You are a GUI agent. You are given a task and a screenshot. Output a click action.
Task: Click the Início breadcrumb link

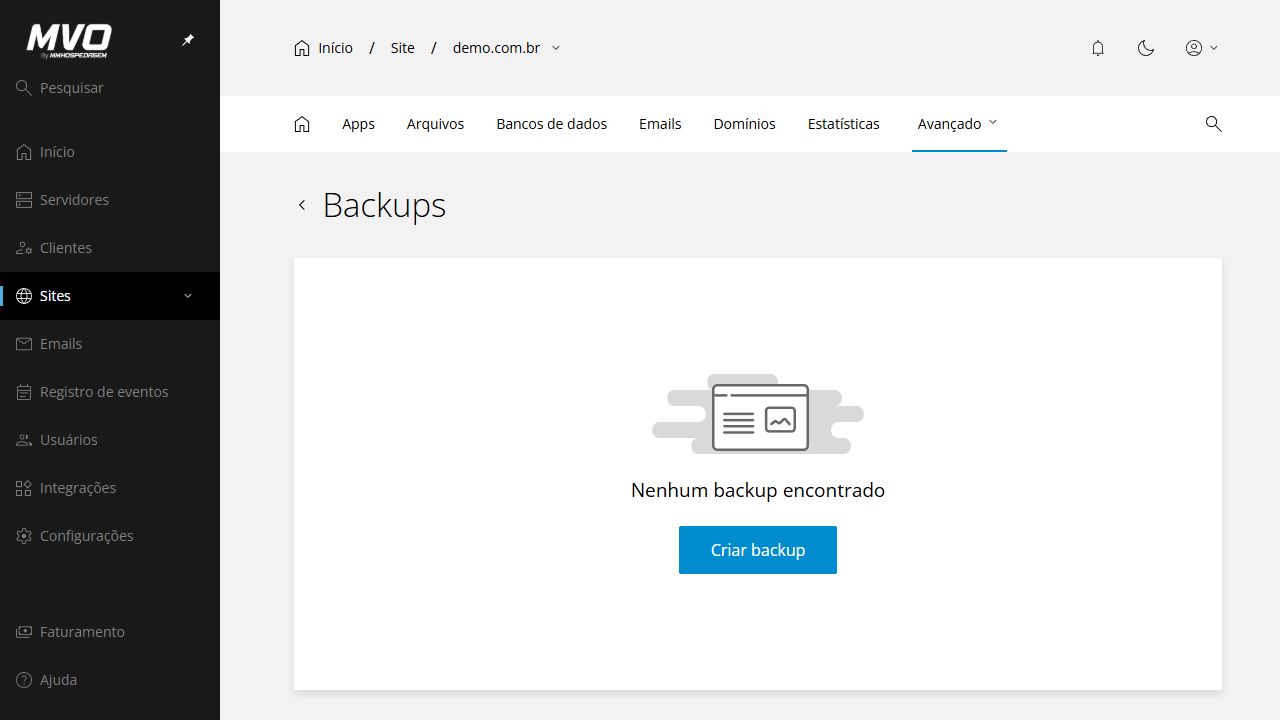point(323,48)
